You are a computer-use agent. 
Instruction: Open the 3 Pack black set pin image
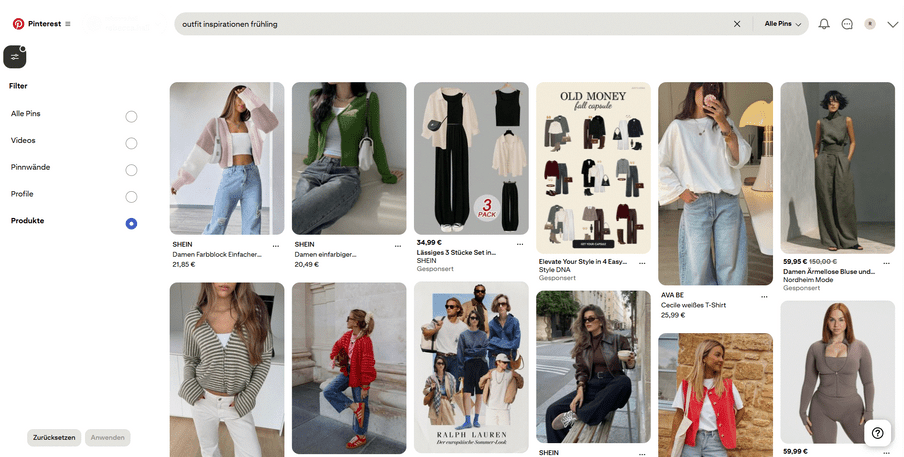471,158
